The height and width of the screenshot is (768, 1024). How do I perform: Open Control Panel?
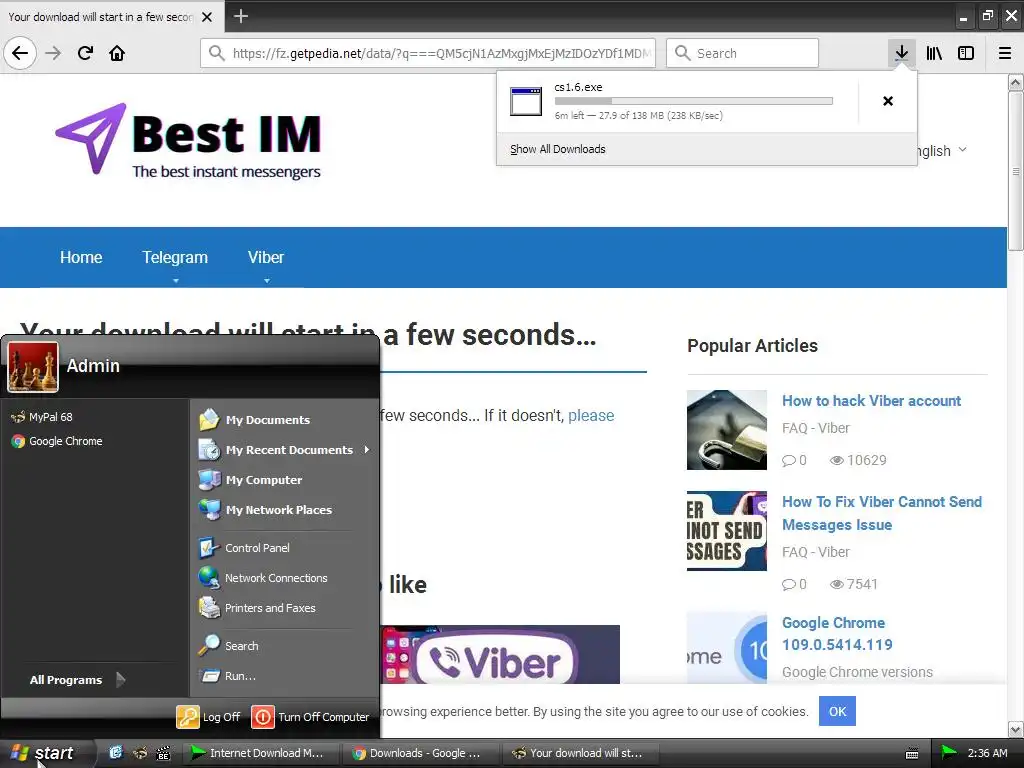(244, 547)
